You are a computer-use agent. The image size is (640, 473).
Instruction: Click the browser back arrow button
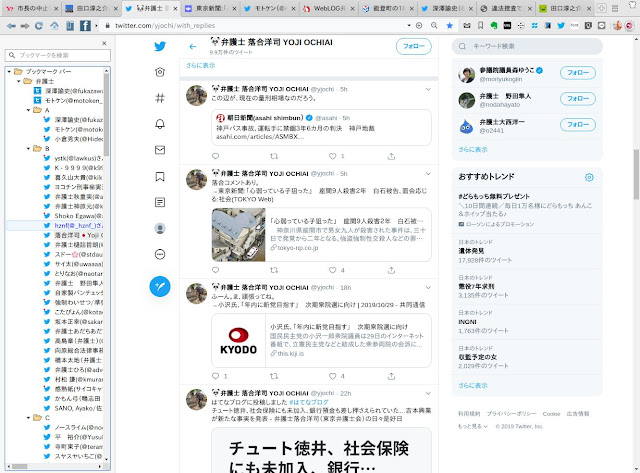click(11, 26)
